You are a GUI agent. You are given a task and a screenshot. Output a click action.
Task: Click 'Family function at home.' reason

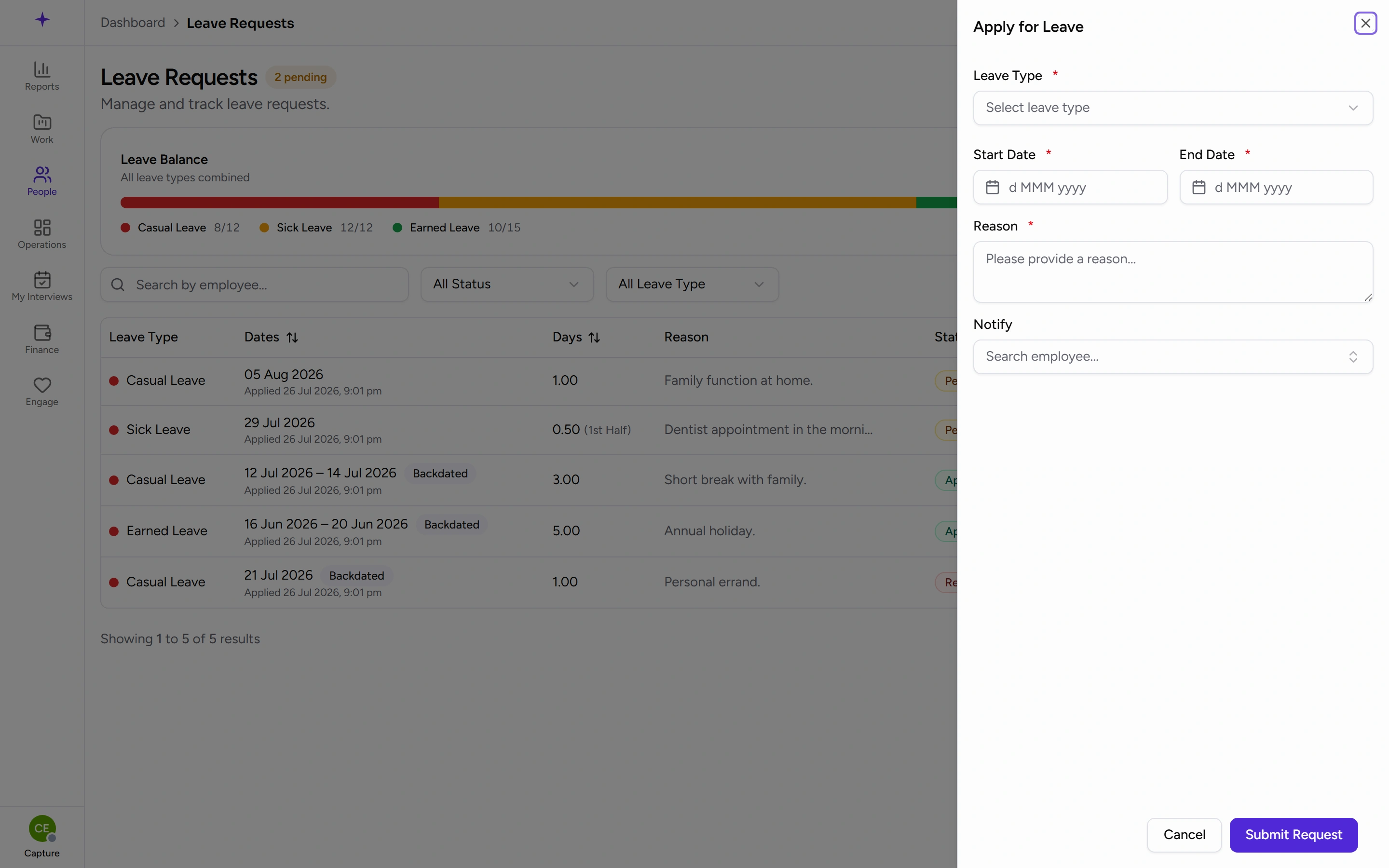coord(738,380)
